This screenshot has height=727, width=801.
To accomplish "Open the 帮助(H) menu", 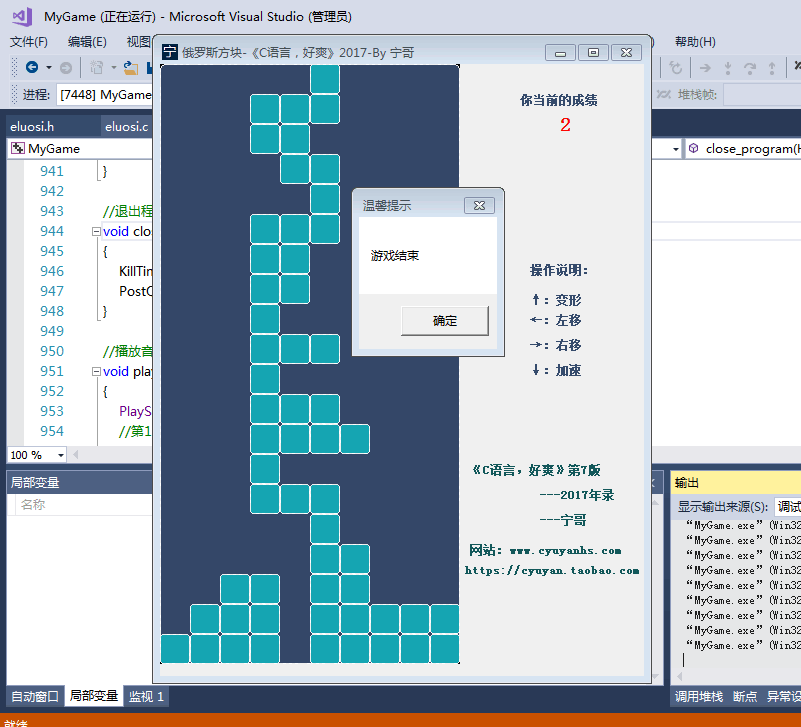I will (695, 42).
